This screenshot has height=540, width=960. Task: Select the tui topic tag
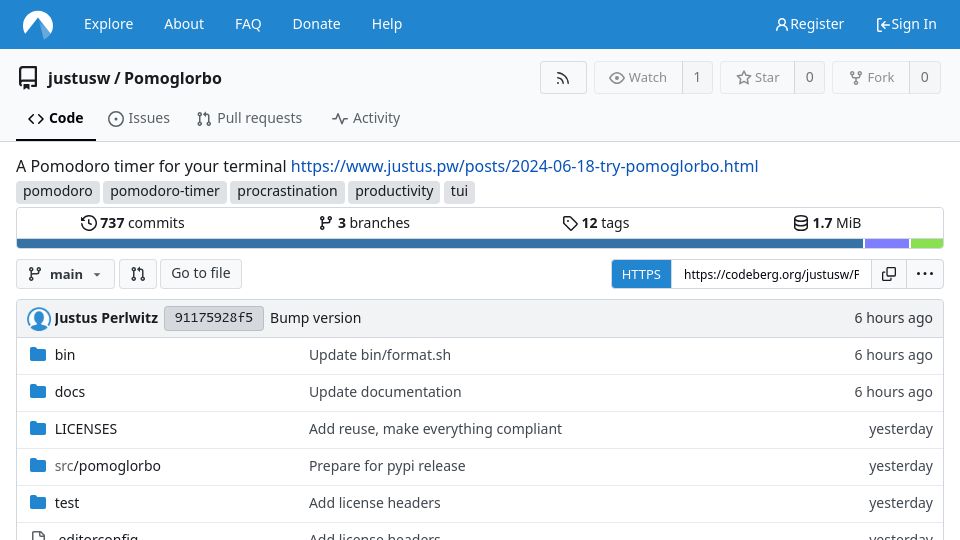click(x=459, y=192)
